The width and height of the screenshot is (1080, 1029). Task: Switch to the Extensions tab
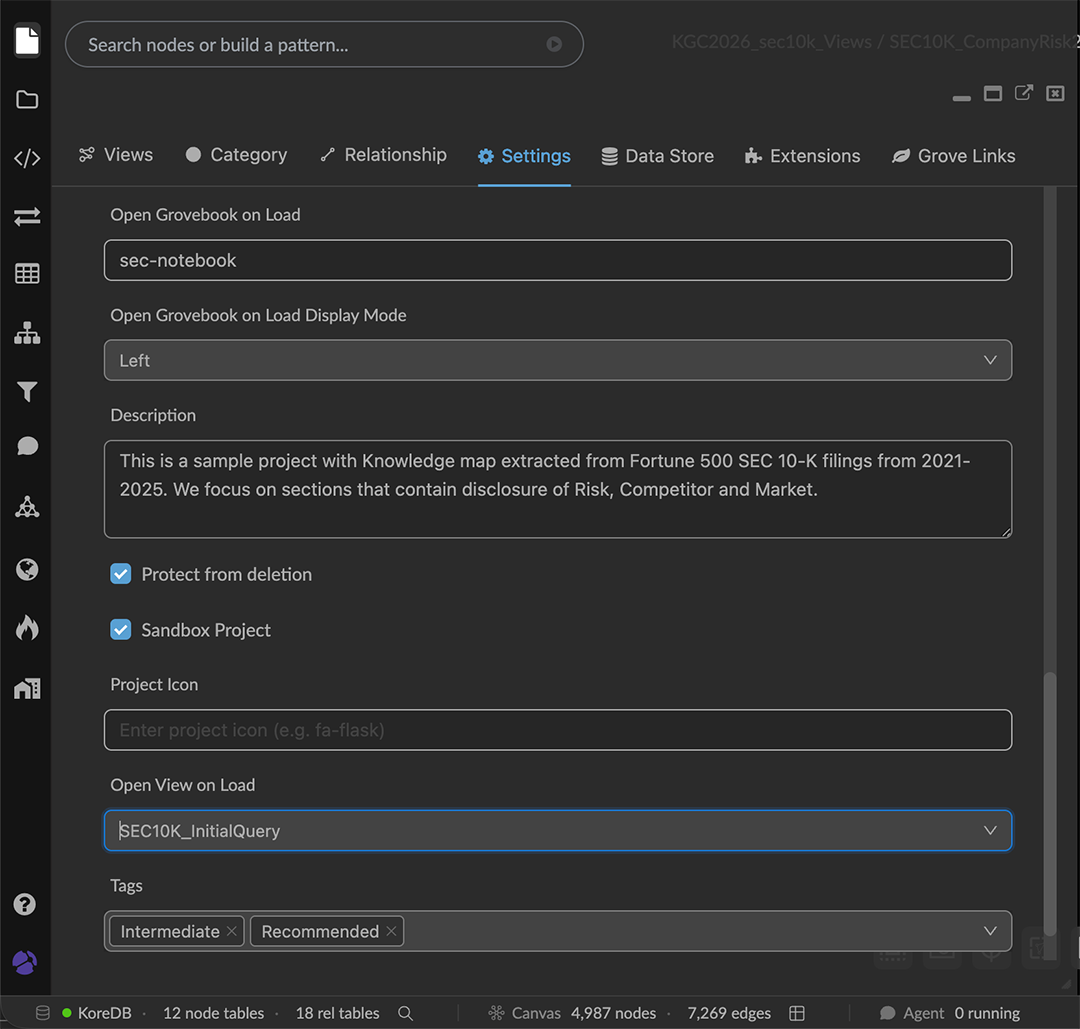[802, 156]
